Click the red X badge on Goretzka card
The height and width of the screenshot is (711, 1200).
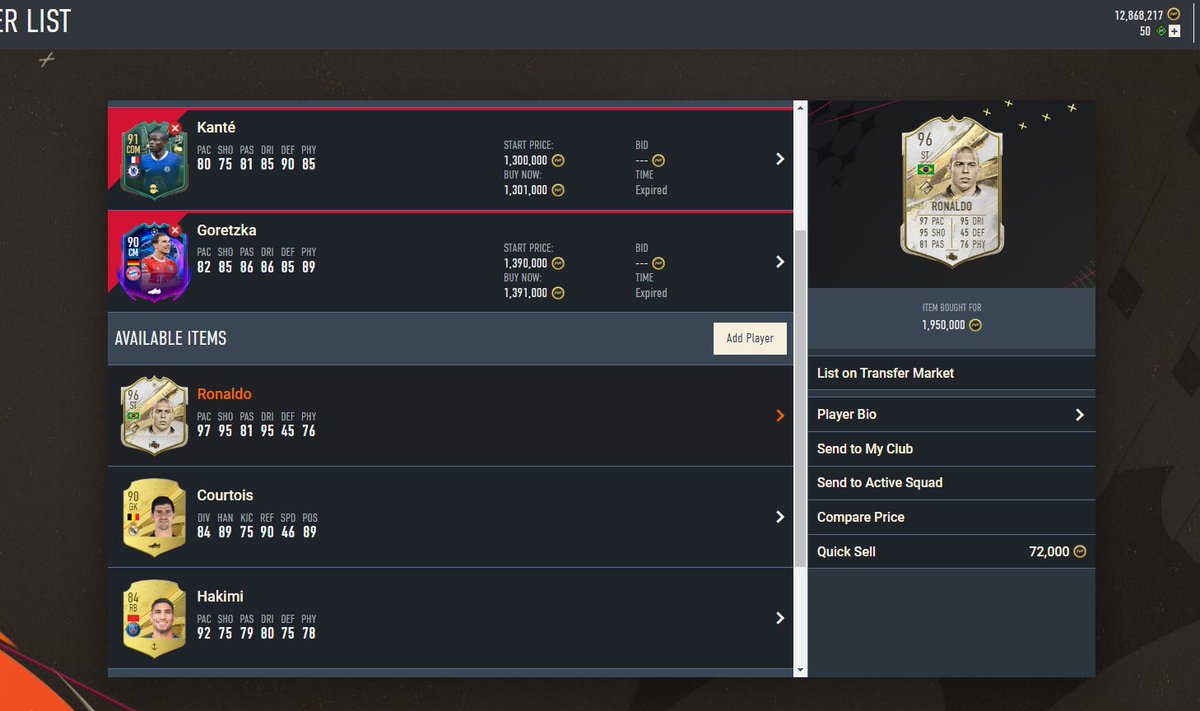(175, 229)
